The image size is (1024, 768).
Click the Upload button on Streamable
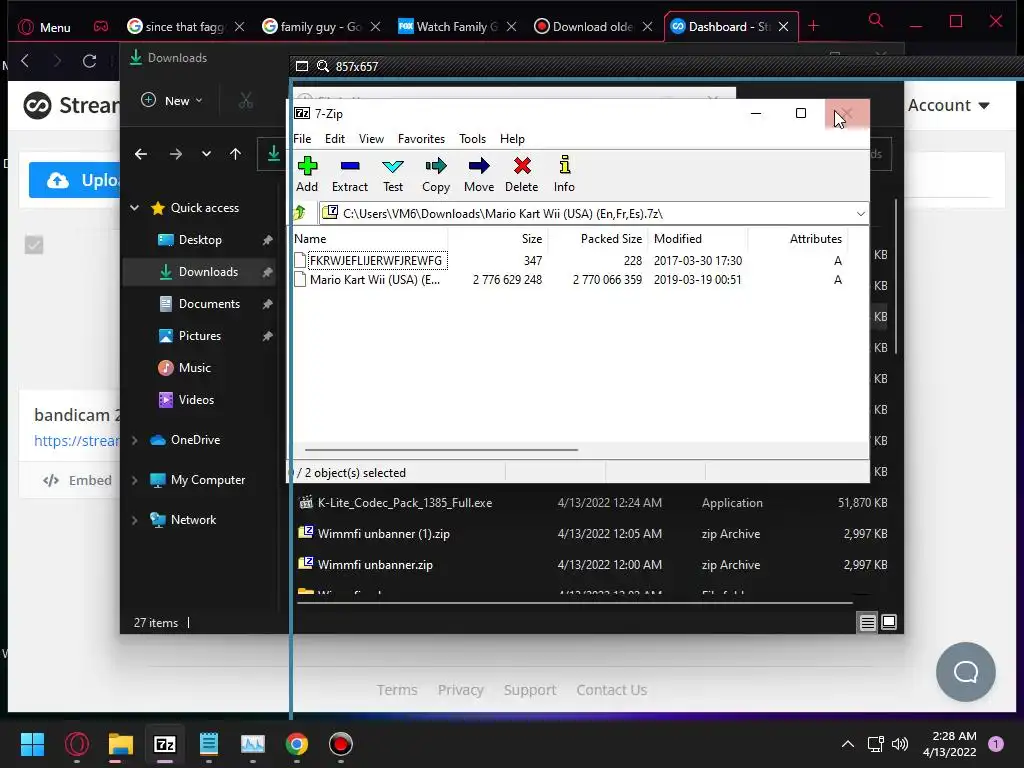pyautogui.click(x=74, y=180)
